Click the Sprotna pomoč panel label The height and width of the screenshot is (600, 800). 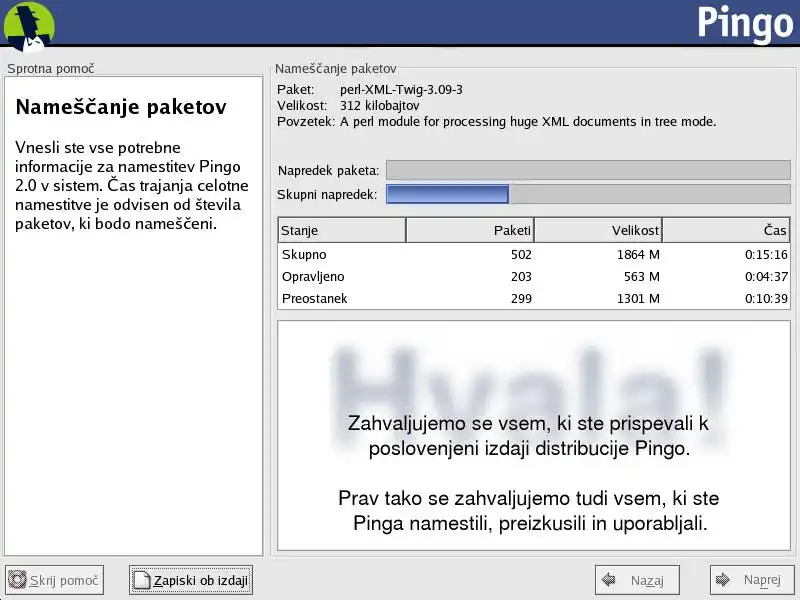(51, 68)
